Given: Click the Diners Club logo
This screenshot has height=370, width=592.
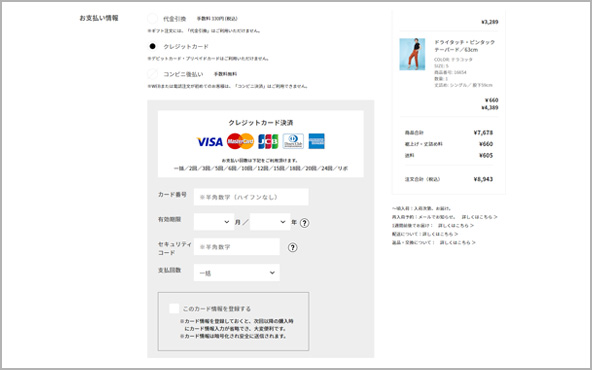Looking at the screenshot, I should pyautogui.click(x=293, y=141).
